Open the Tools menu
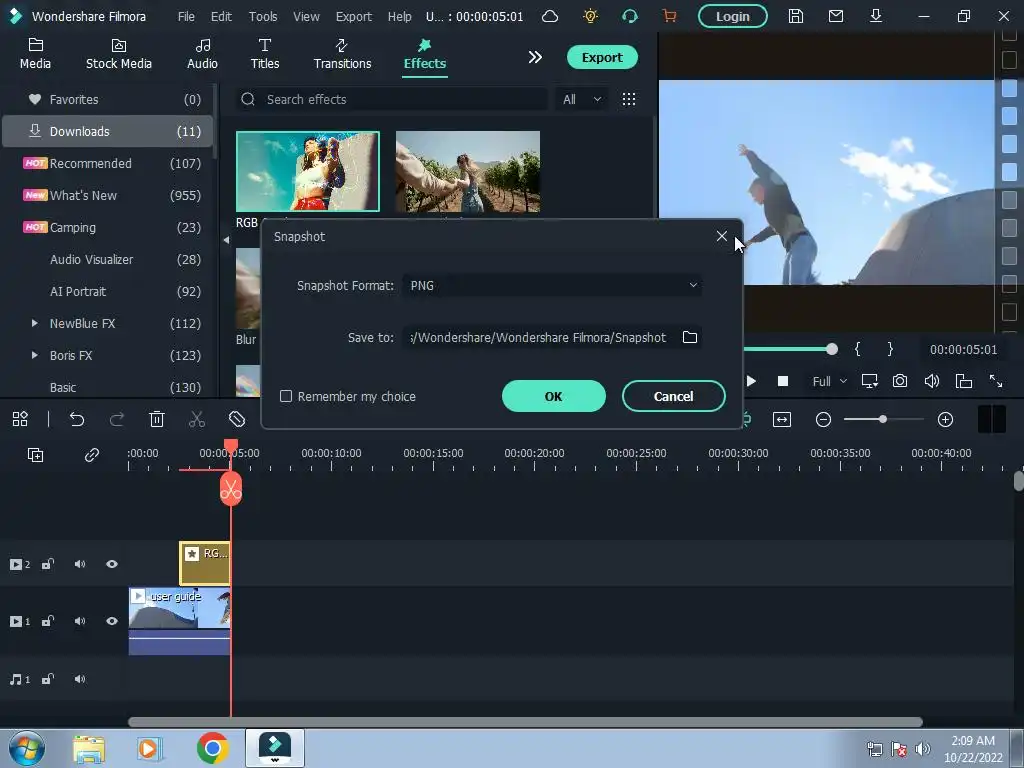1024x768 pixels. [263, 16]
